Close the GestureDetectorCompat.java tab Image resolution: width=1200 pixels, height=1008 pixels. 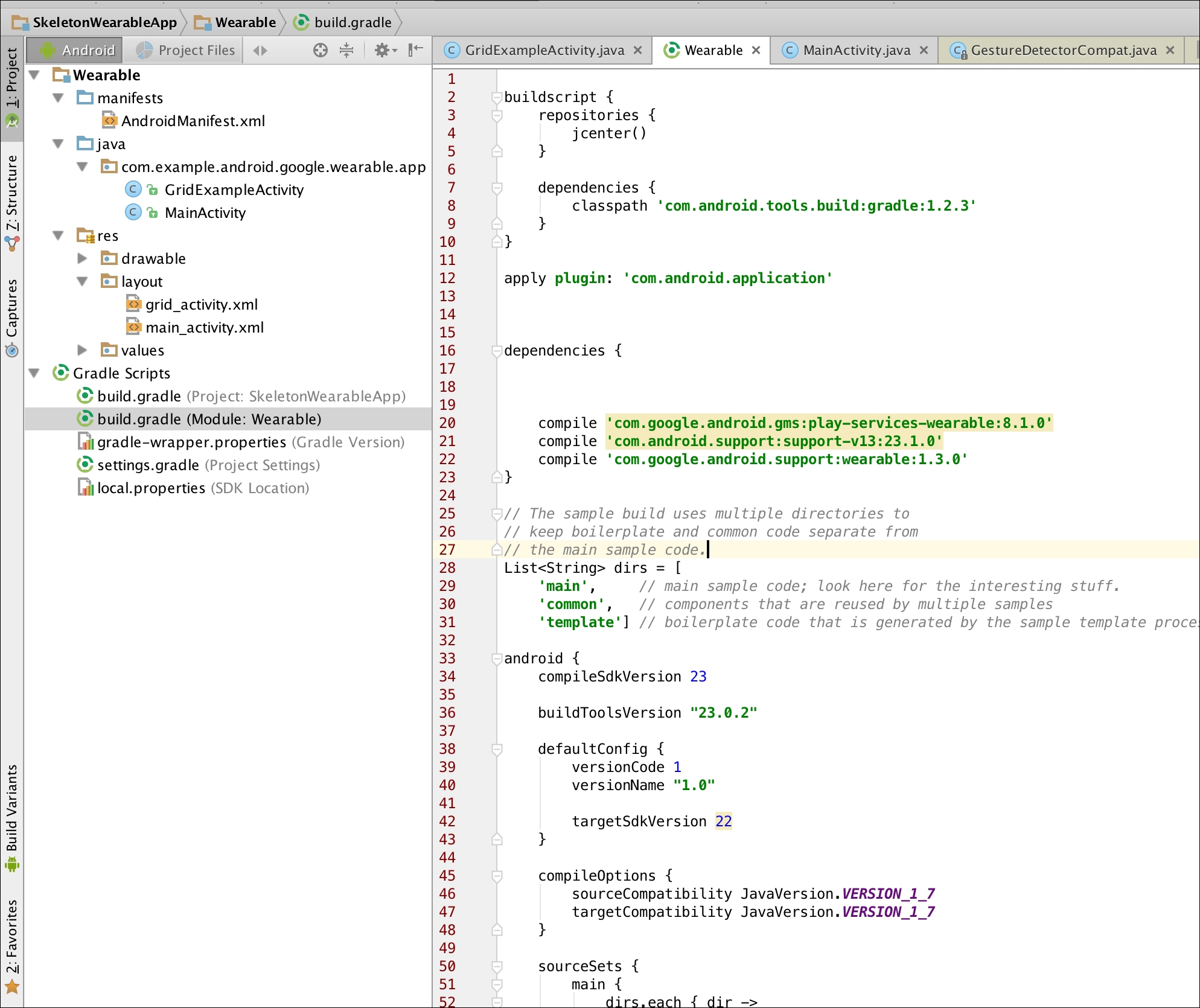pyautogui.click(x=1170, y=50)
